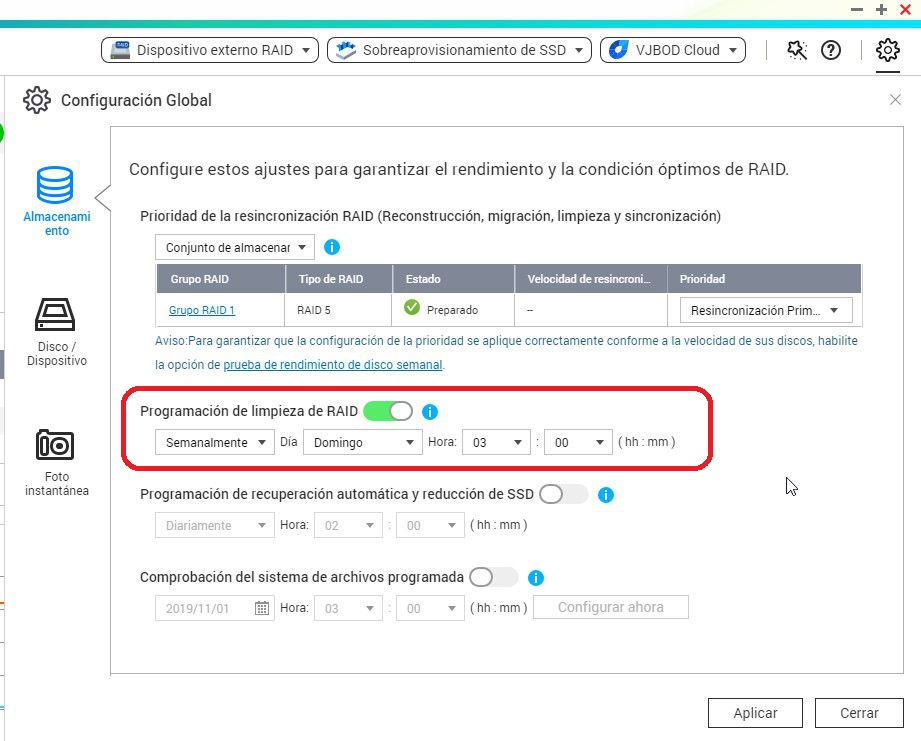The width and height of the screenshot is (921, 741).
Task: Enable scheduled file system check toggle
Action: 494,577
